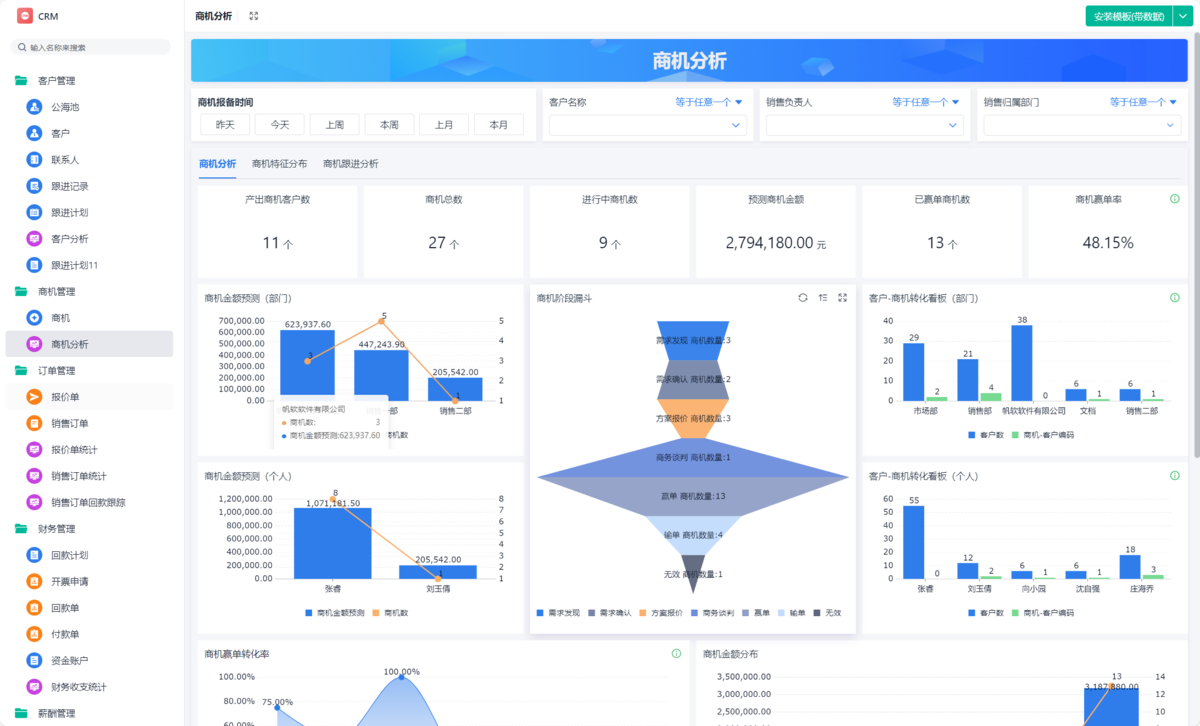Click the info icon on 商机赢单转化率 chart
This screenshot has height=726, width=1200.
pos(676,654)
